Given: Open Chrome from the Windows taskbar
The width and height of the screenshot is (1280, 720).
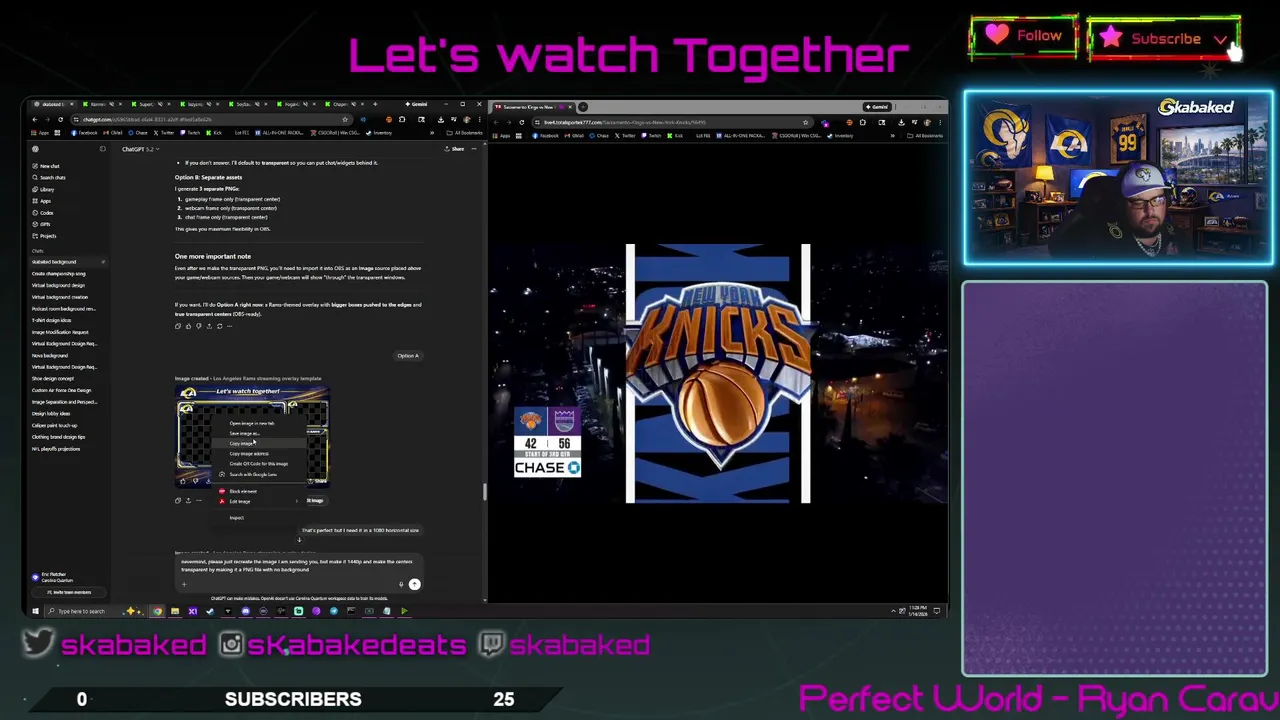Looking at the screenshot, I should [157, 611].
